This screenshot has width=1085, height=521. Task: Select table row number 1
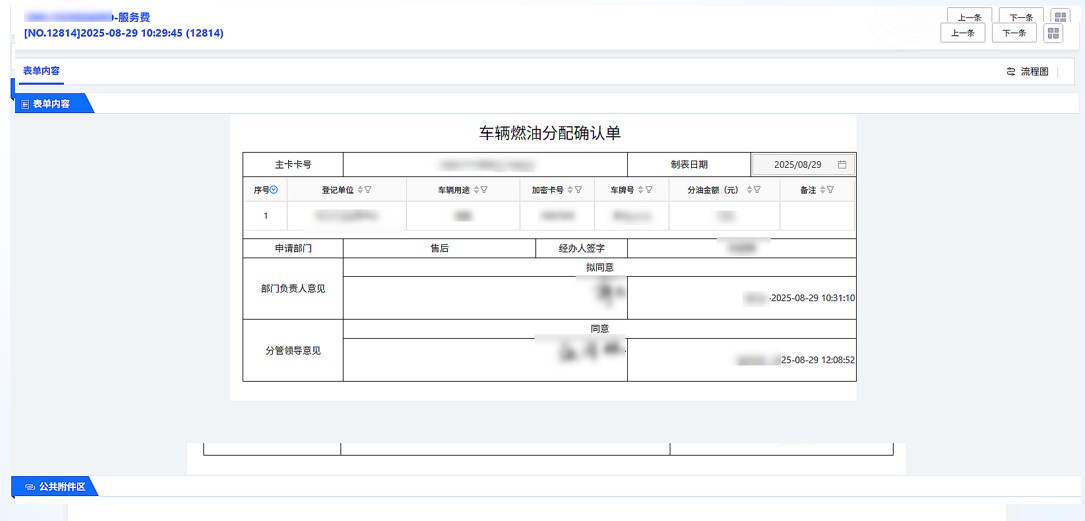point(265,215)
